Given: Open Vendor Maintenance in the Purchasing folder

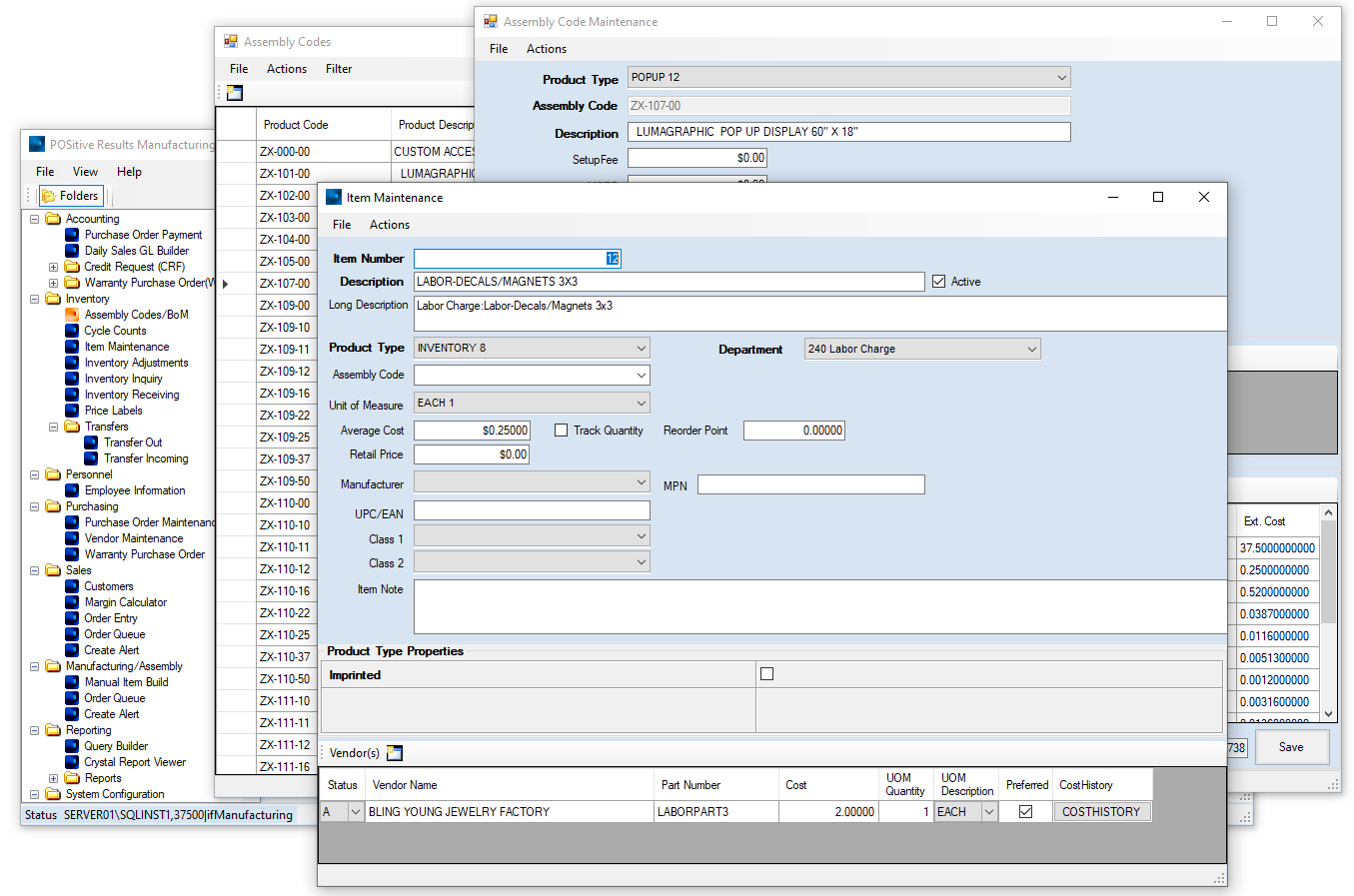Looking at the screenshot, I should pos(133,538).
